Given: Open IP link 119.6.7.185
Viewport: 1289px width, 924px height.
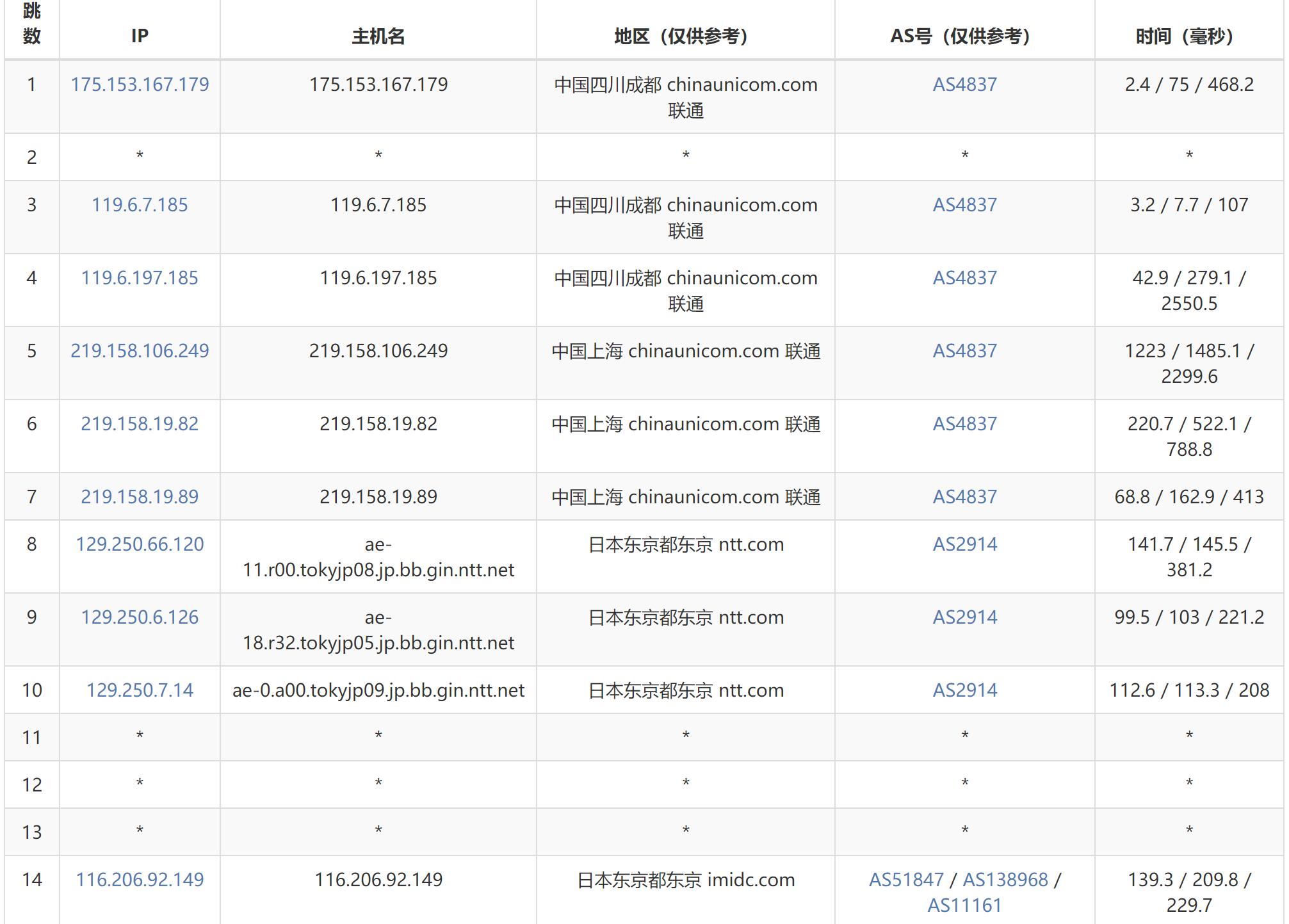Looking at the screenshot, I should (140, 205).
